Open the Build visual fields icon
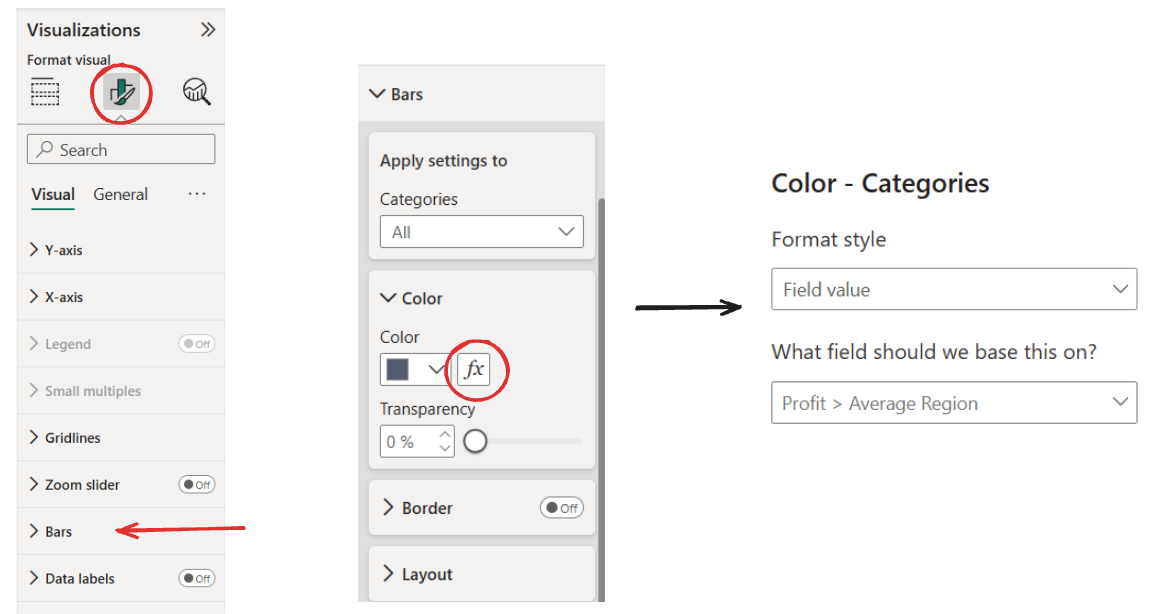Viewport: 1151px width, 614px height. point(45,92)
